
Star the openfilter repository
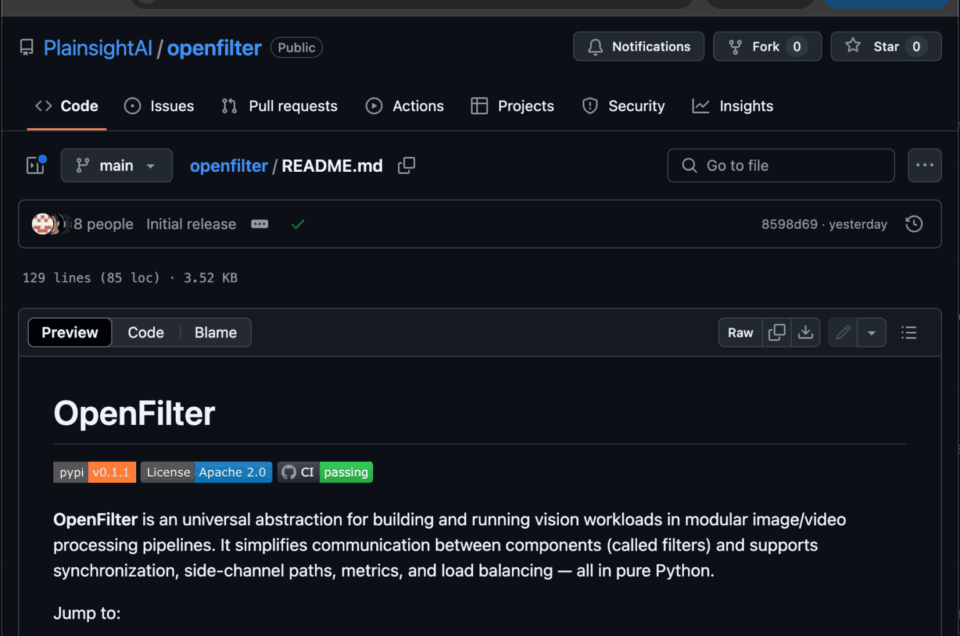tap(885, 47)
